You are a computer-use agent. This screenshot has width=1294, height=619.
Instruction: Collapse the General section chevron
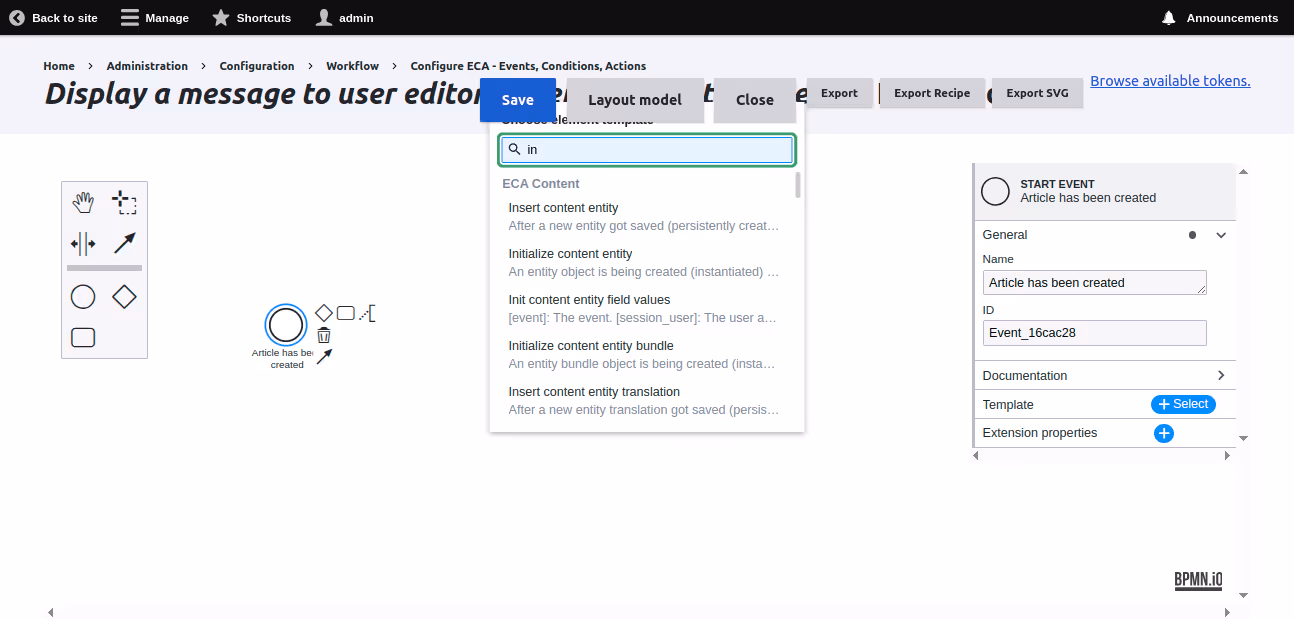coord(1221,235)
